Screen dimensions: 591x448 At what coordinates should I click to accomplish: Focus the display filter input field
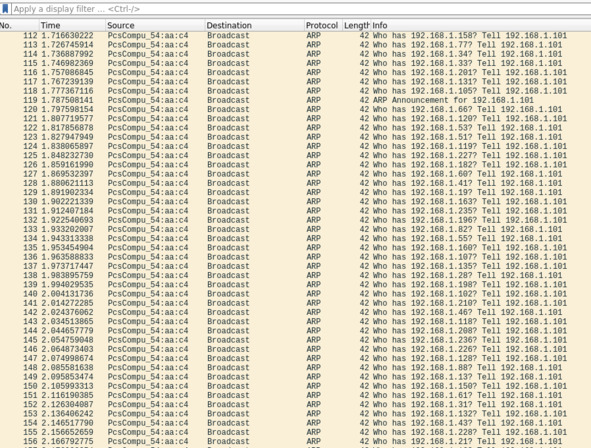point(301,9)
